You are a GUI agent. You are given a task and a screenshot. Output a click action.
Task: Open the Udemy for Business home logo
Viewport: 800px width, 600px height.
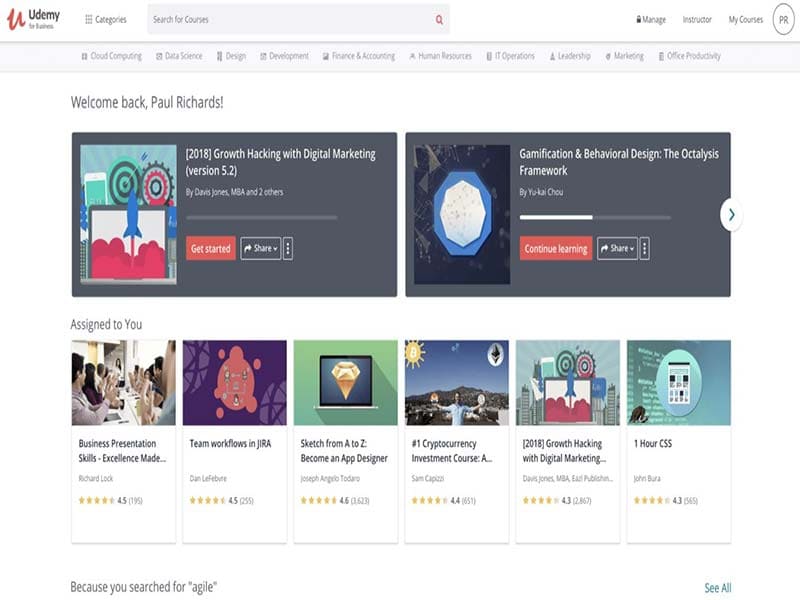[37, 19]
